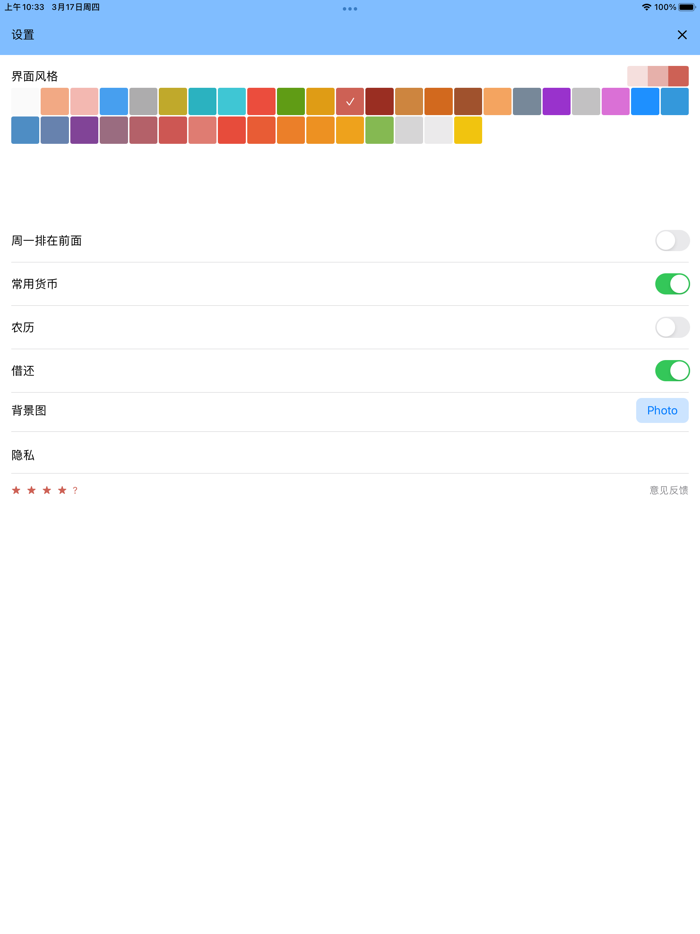Tap the 界面风格 section label
The height and width of the screenshot is (934, 700).
(x=35, y=76)
